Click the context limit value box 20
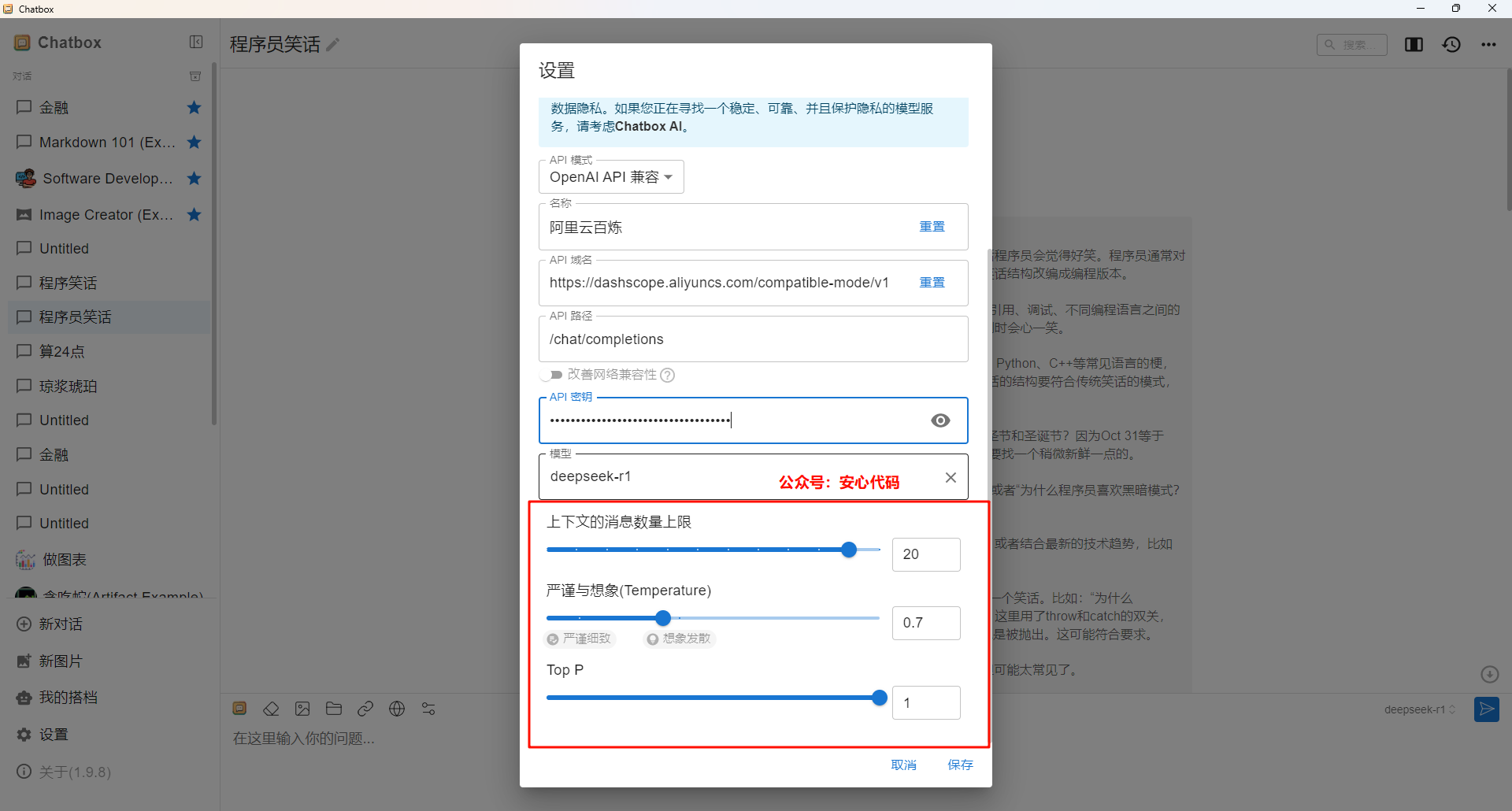This screenshot has height=811, width=1512. tap(926, 554)
